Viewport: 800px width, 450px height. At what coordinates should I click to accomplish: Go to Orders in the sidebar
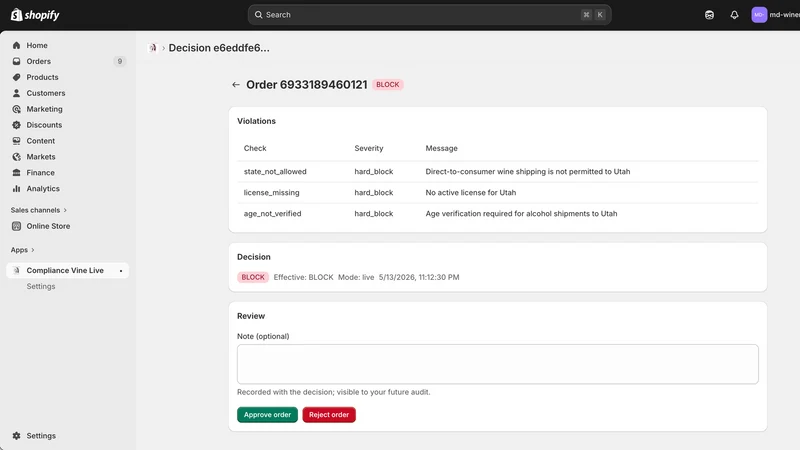[39, 61]
